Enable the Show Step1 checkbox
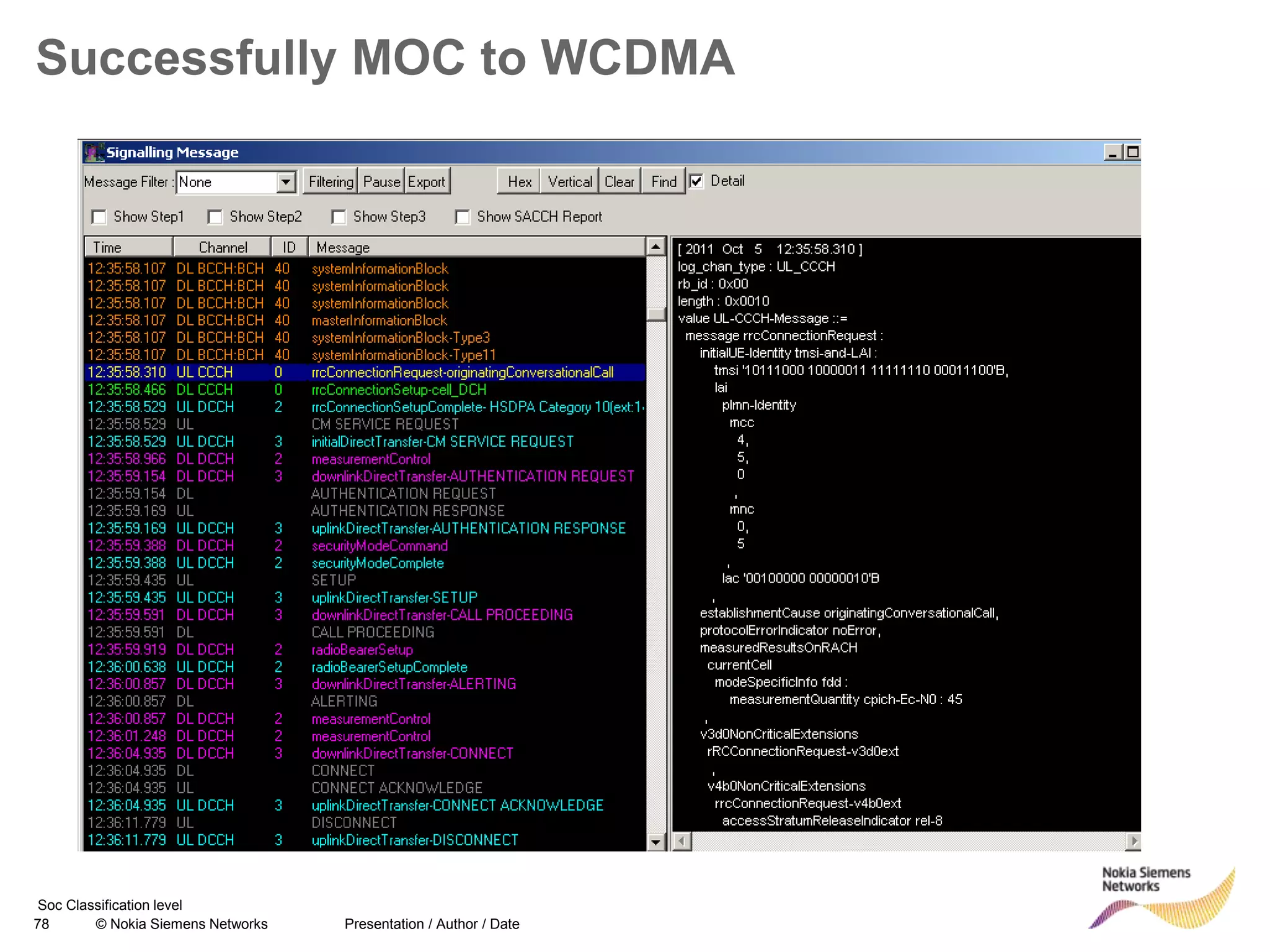Screen dimensions: 1270x952 (99, 217)
